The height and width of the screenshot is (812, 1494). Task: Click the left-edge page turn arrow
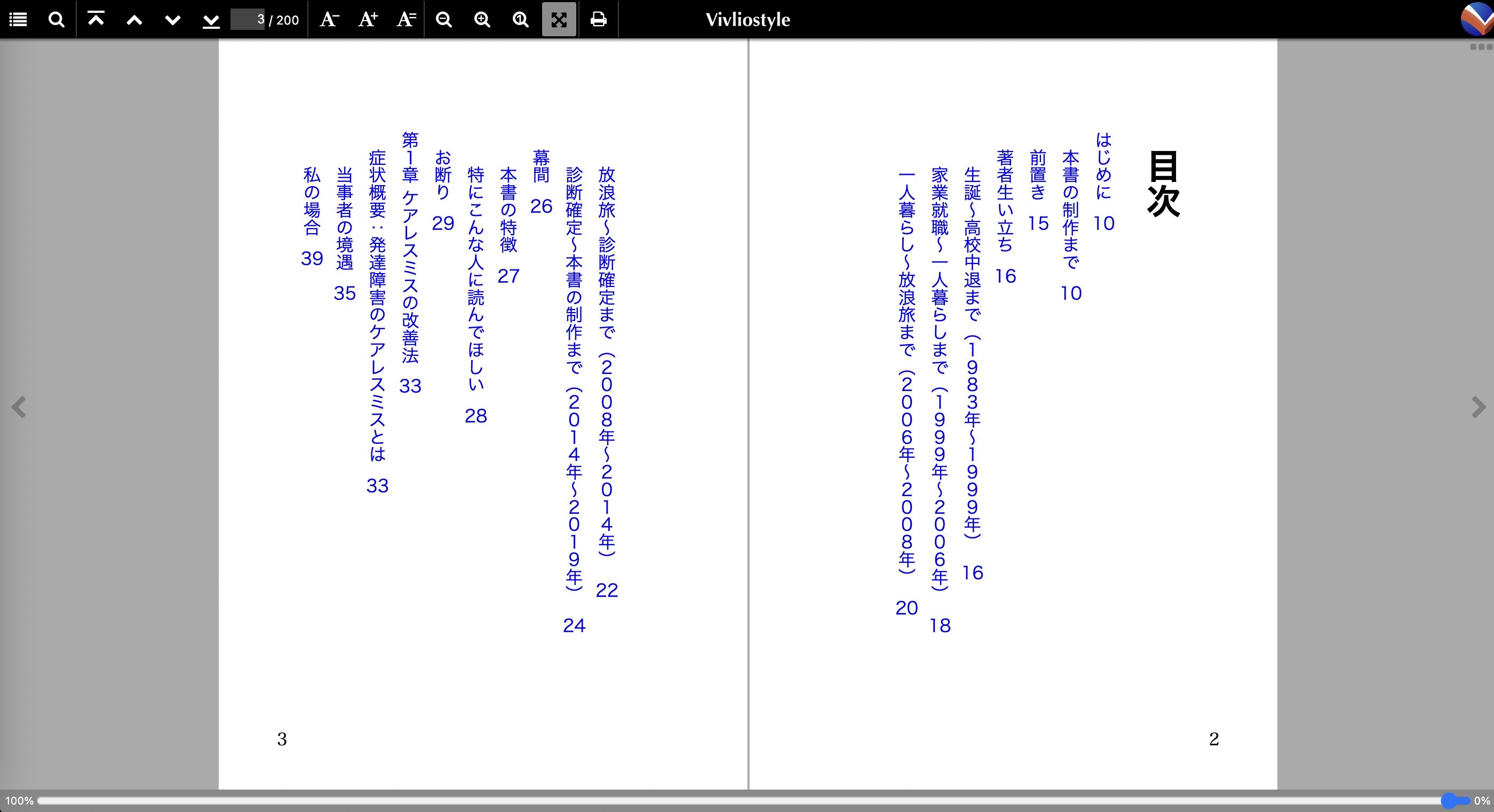pos(19,407)
